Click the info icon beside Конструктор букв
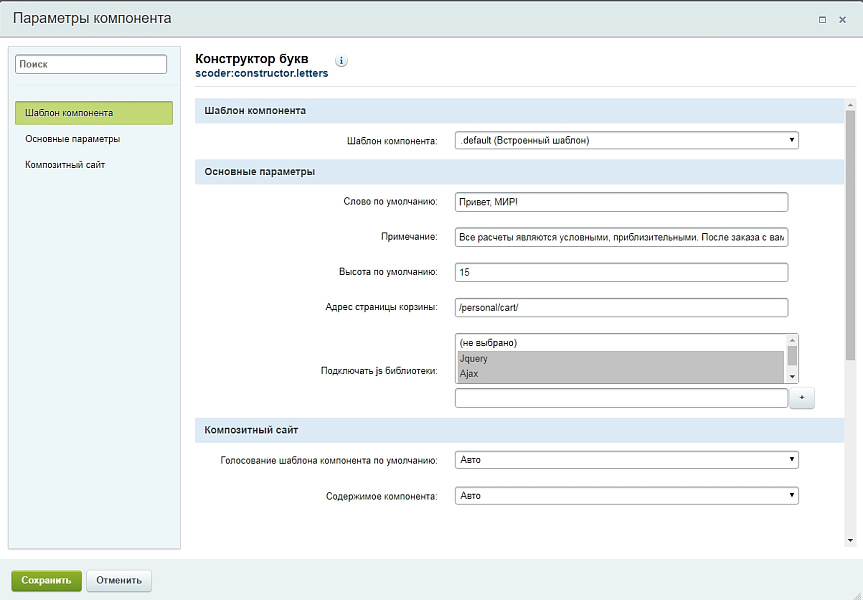Image resolution: width=863 pixels, height=600 pixels. coord(341,61)
